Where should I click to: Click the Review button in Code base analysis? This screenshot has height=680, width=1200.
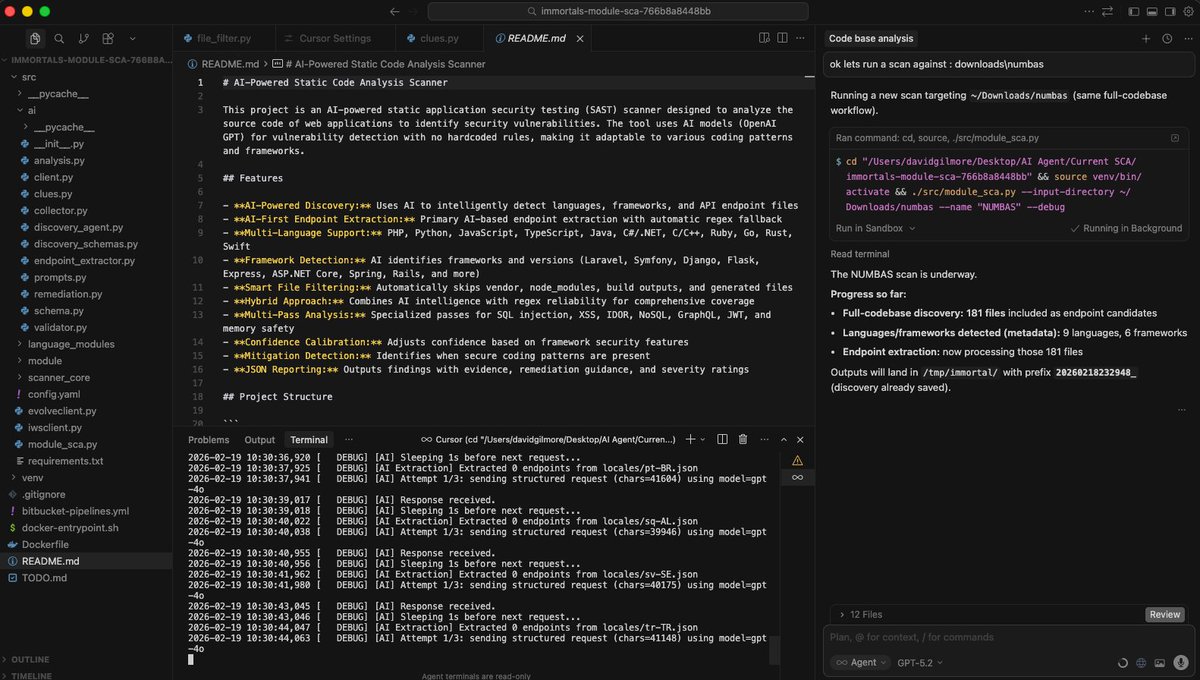pos(1164,614)
